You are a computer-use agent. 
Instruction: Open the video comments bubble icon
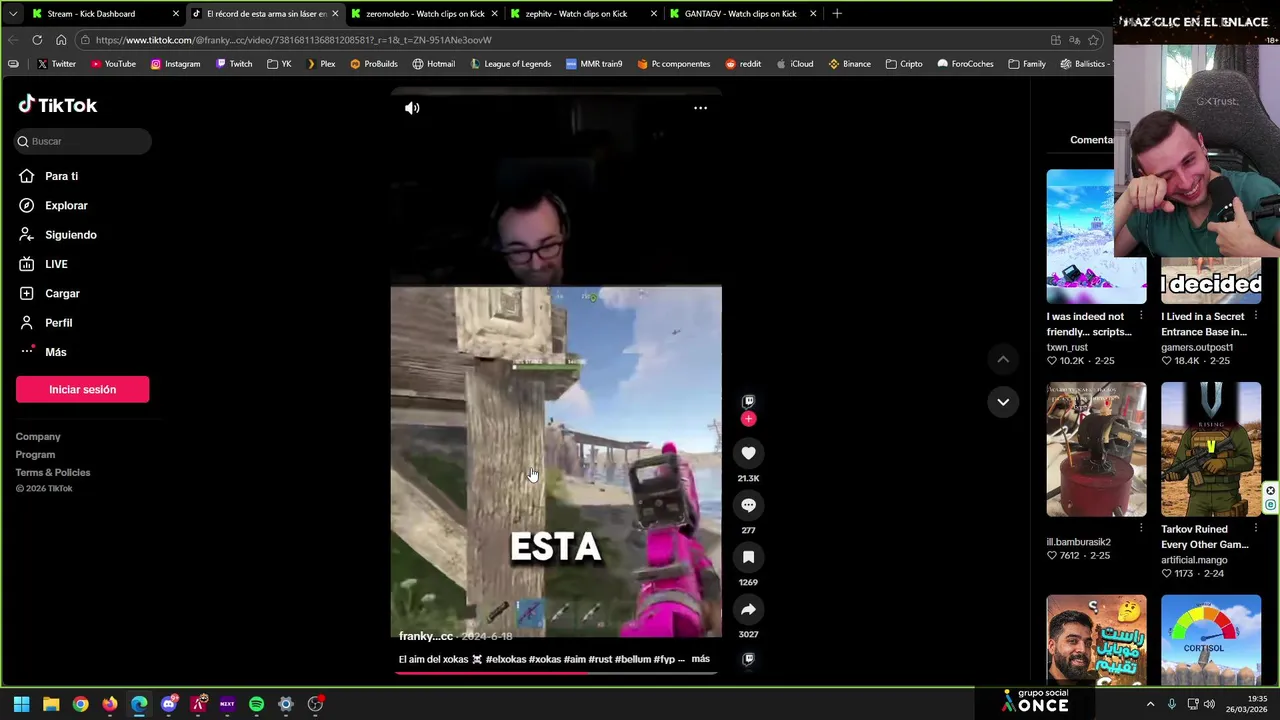[x=748, y=505]
